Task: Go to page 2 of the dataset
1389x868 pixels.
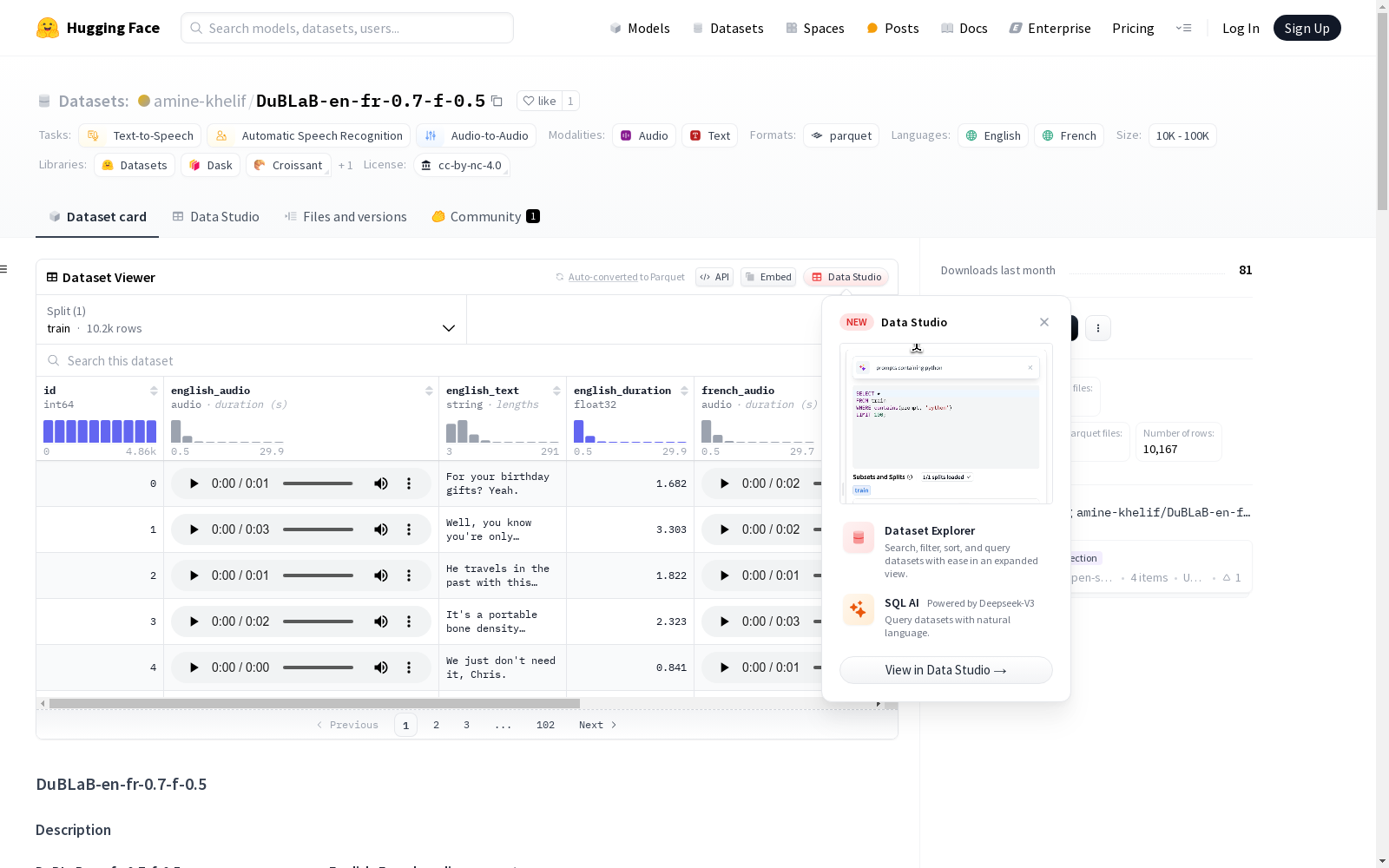Action: click(436, 725)
